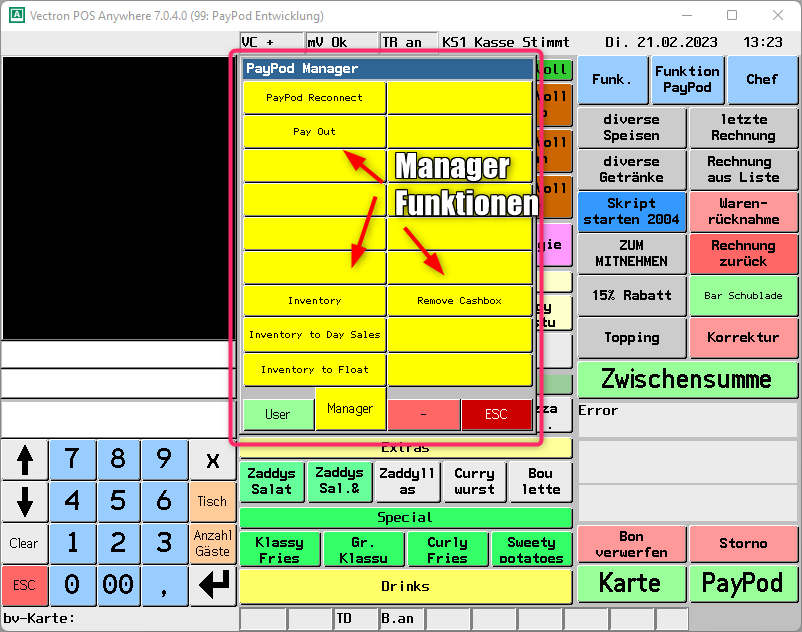Screen dimensions: 802x632
Task: Click Inventory to Float
Action: click(314, 369)
